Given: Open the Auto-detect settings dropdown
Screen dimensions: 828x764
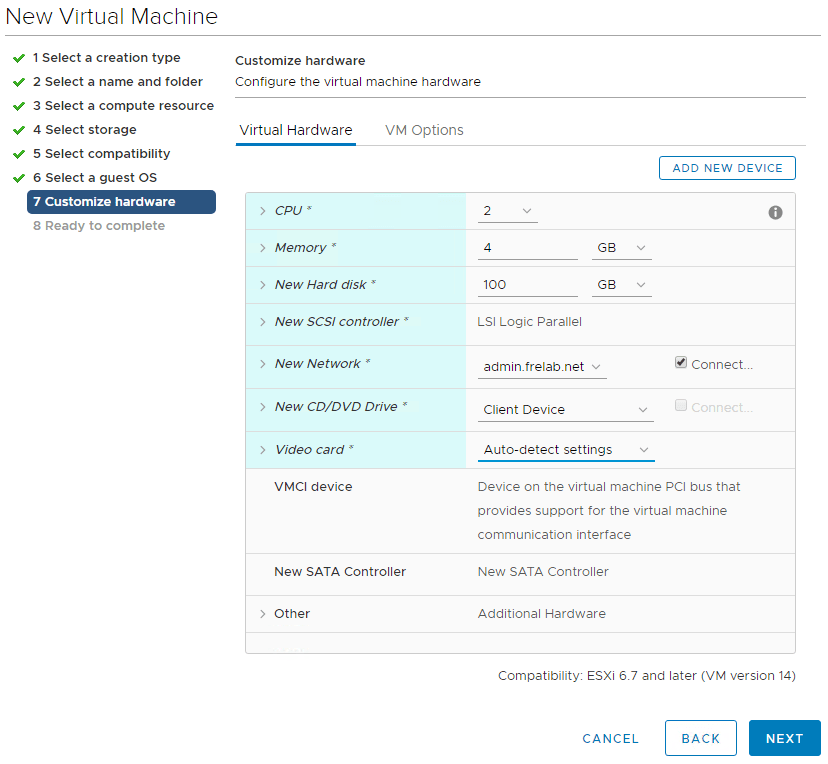Looking at the screenshot, I should [566, 450].
